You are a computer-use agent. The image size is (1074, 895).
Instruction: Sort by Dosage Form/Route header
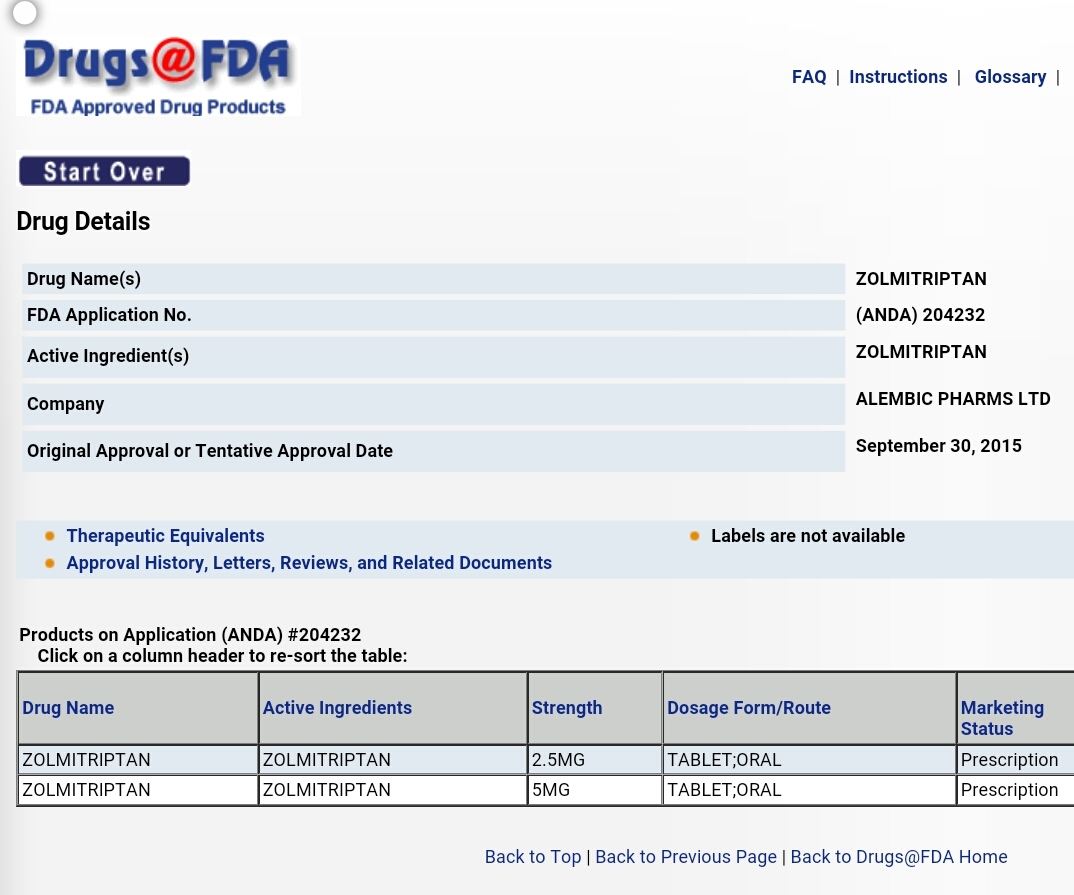point(748,708)
